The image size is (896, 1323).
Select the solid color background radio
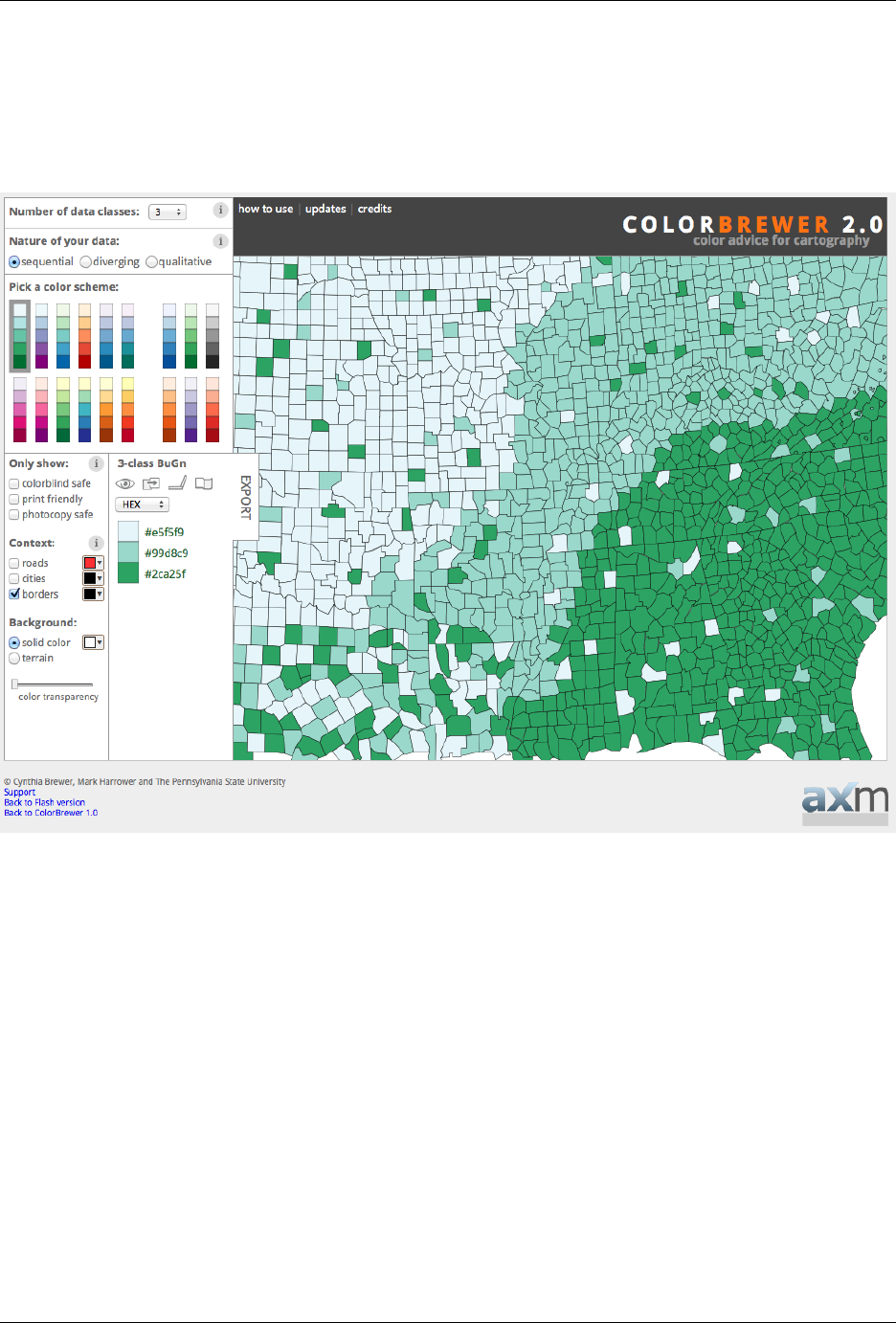(x=14, y=643)
